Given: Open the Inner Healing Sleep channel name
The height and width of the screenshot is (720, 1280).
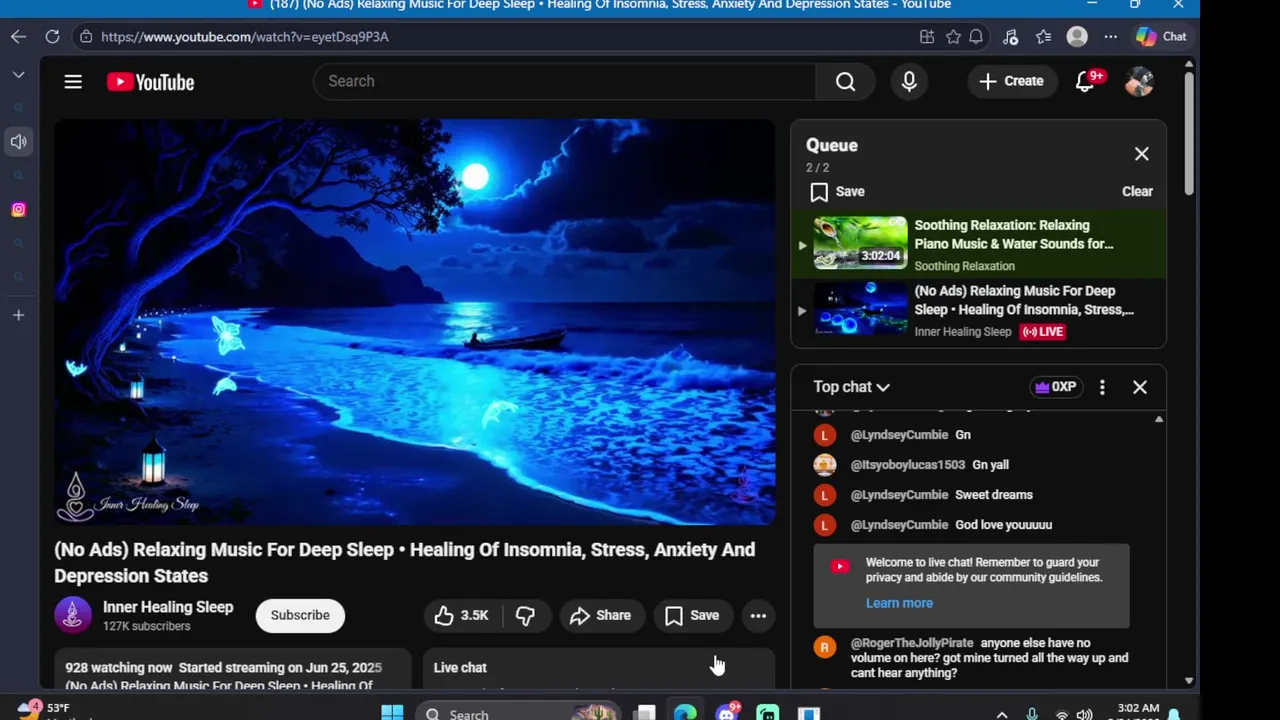Looking at the screenshot, I should tap(168, 607).
